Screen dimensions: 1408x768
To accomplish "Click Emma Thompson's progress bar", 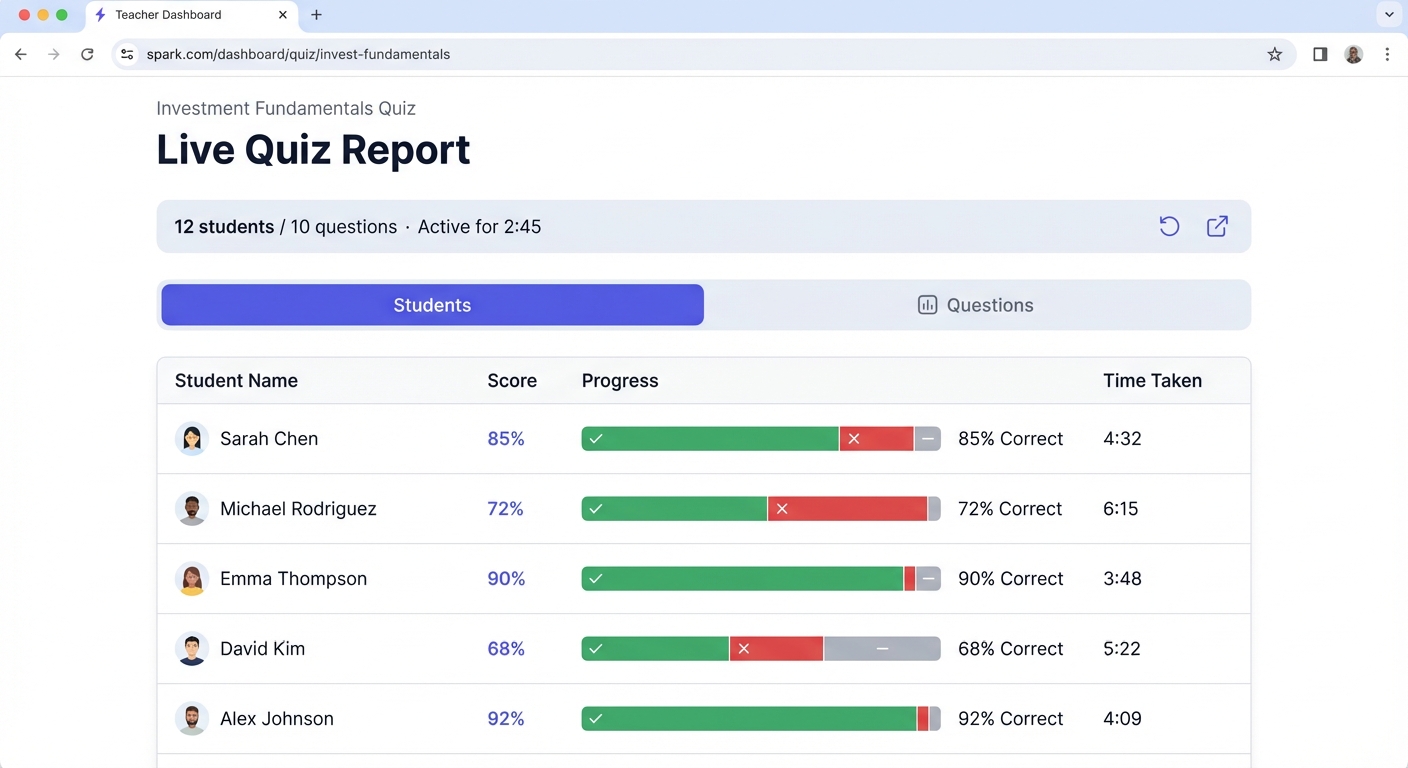I will (761, 579).
